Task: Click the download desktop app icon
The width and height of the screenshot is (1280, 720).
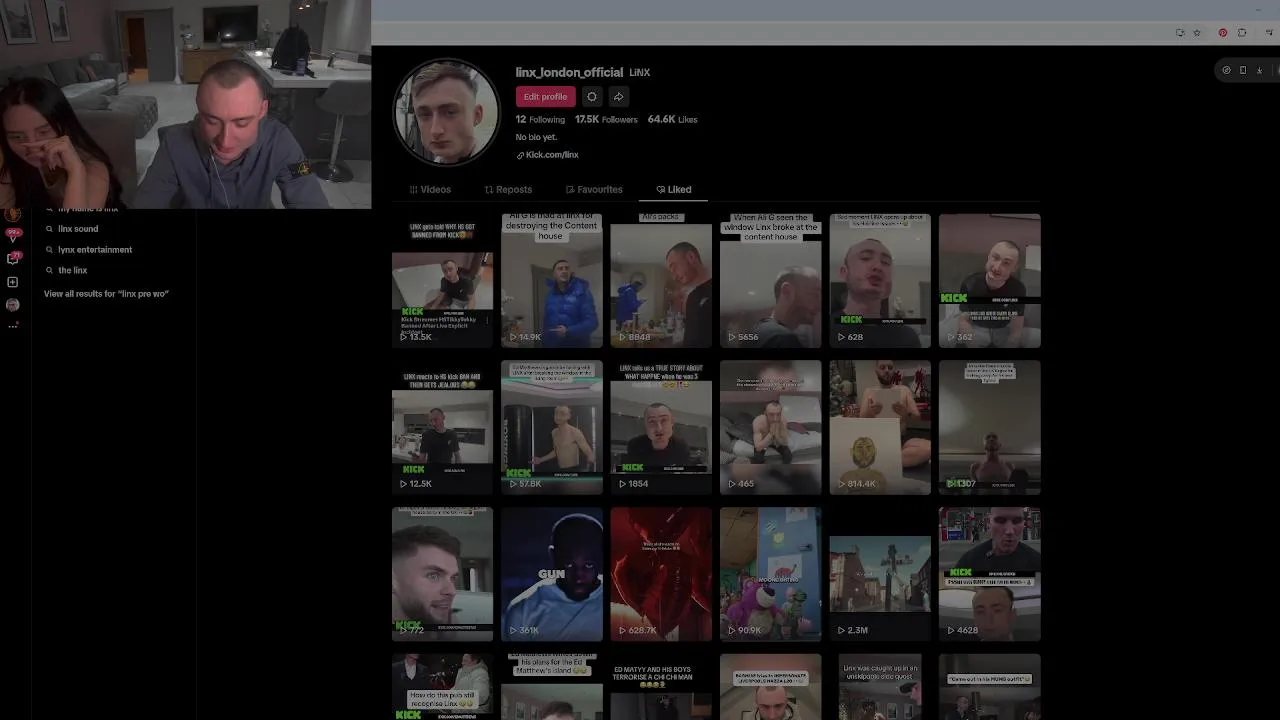Action: tap(1259, 70)
